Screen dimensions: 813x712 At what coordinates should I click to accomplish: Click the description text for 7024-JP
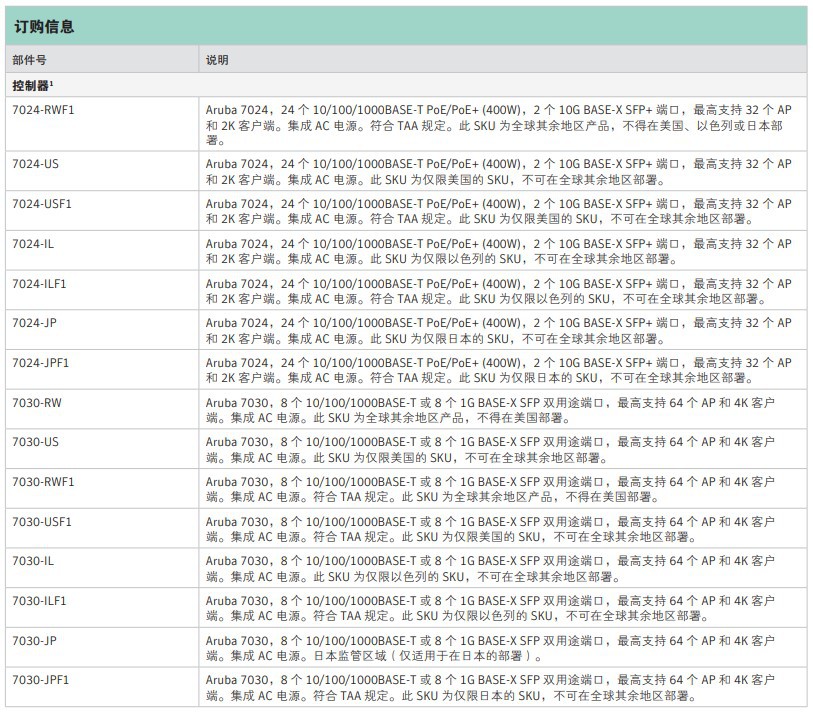pos(499,330)
